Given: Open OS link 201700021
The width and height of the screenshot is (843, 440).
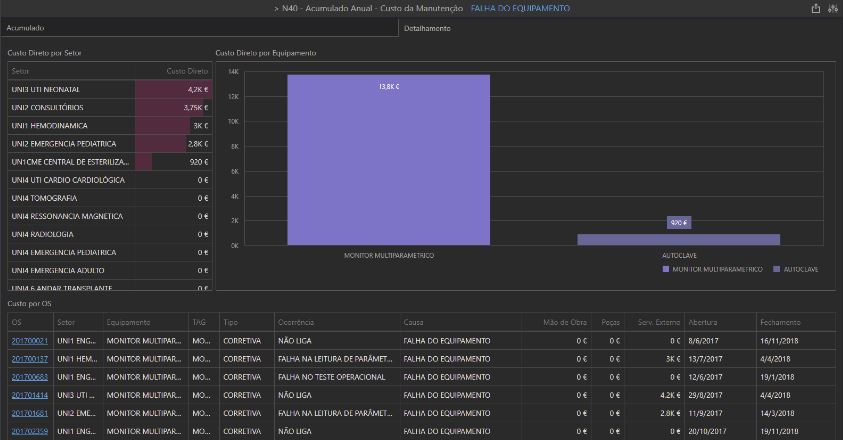Looking at the screenshot, I should click(29, 341).
